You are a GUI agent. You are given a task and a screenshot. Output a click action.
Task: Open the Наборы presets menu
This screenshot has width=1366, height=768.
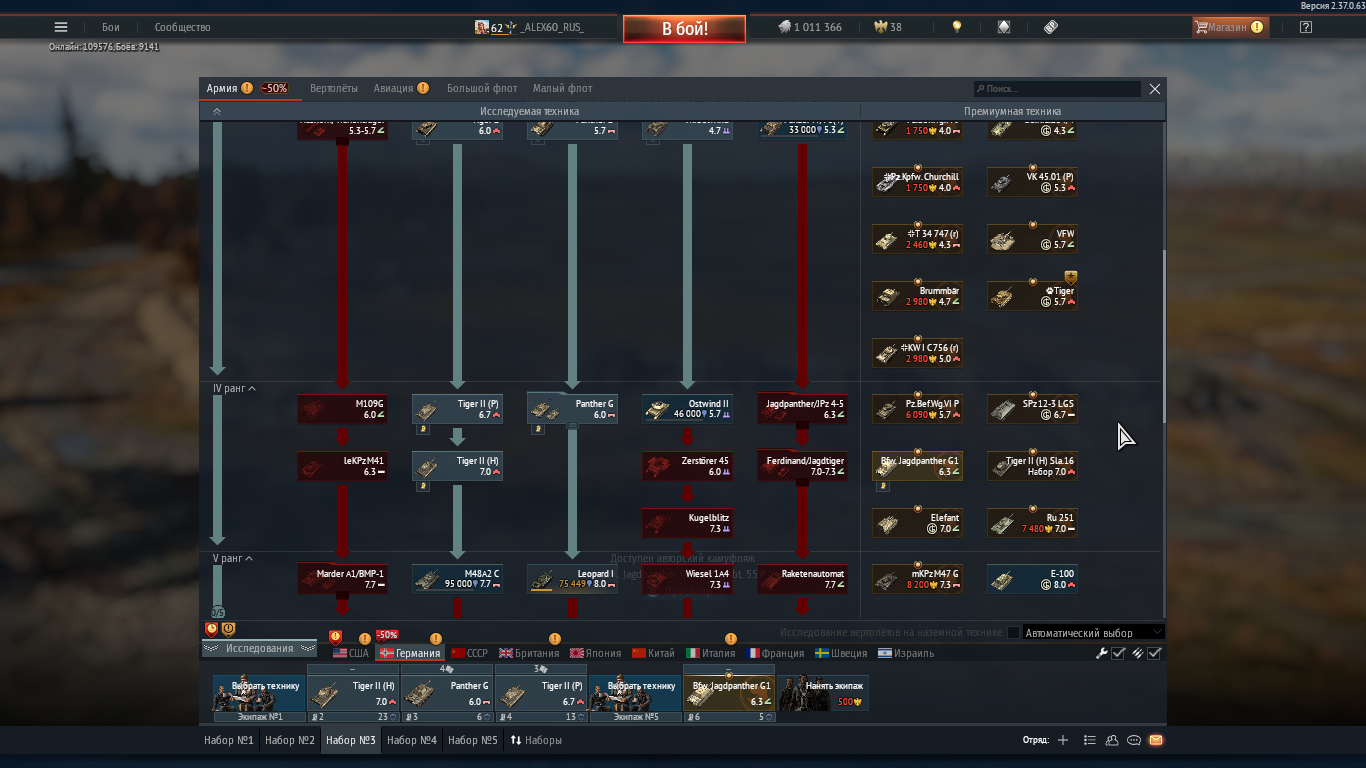[536, 741]
